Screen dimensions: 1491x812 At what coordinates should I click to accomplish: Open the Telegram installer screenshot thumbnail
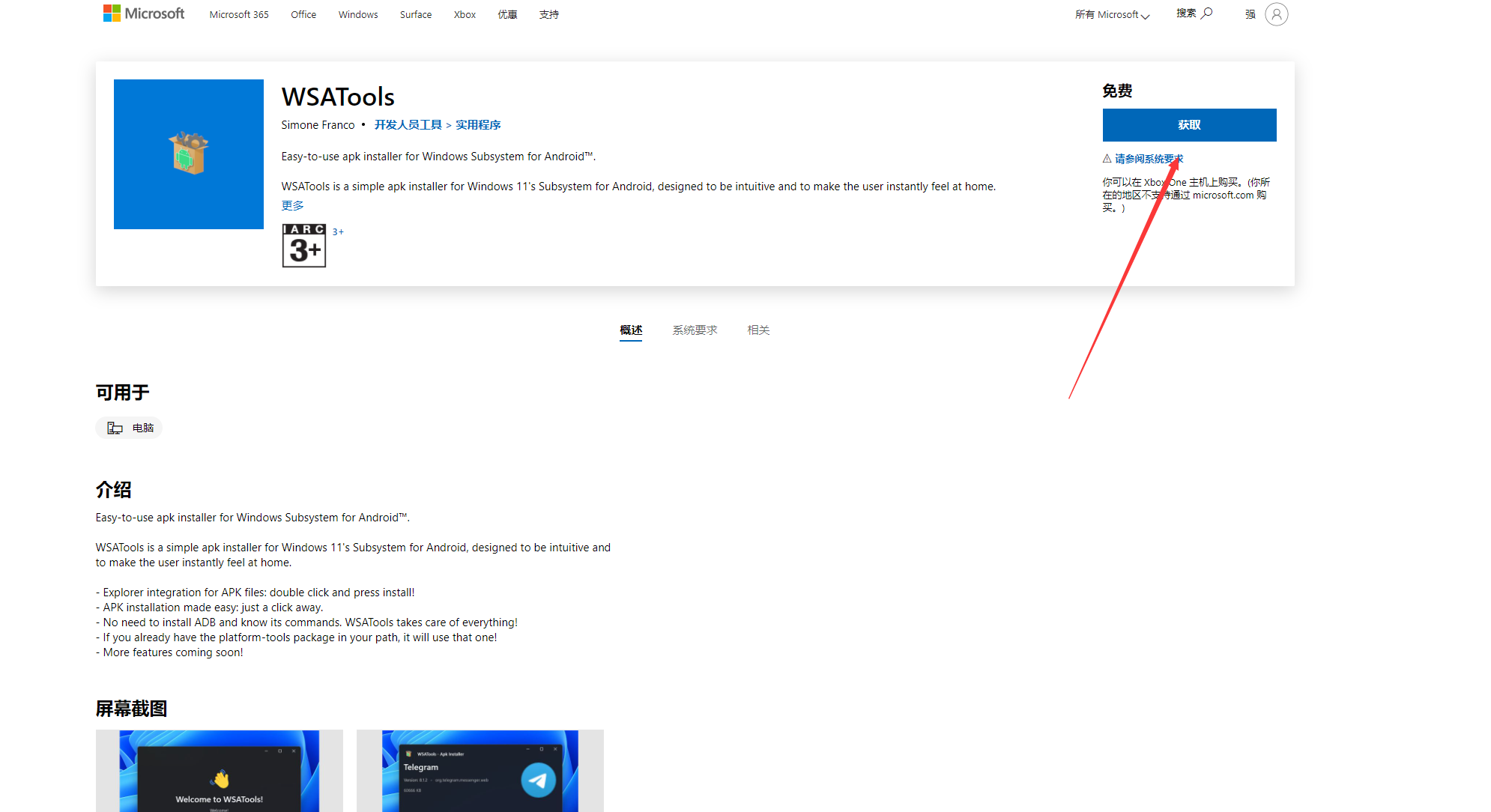click(x=480, y=771)
